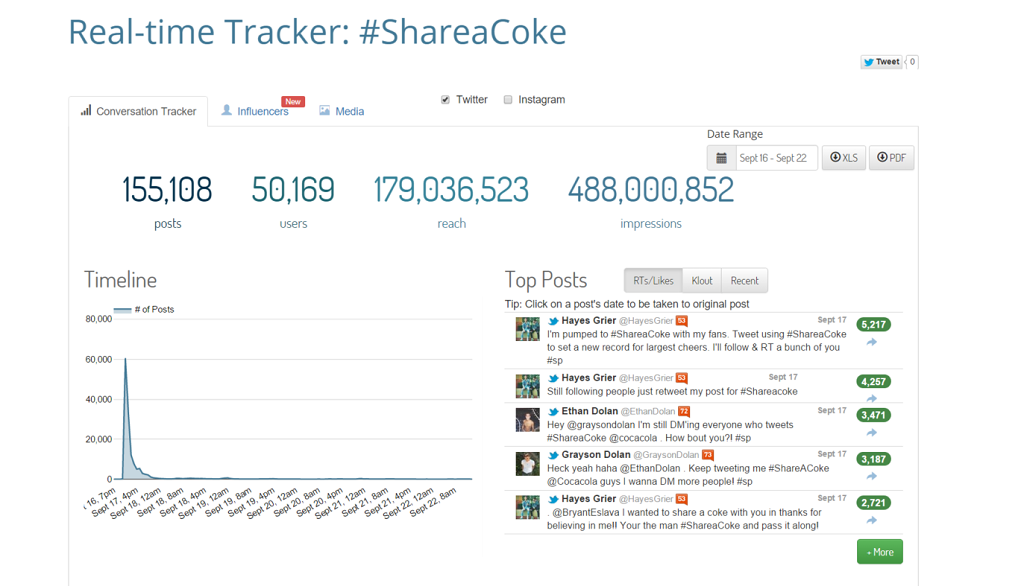Image resolution: width=1024 pixels, height=586 pixels.
Task: Click Sept 17 date on Ethan Dolan's post
Action: 832,410
